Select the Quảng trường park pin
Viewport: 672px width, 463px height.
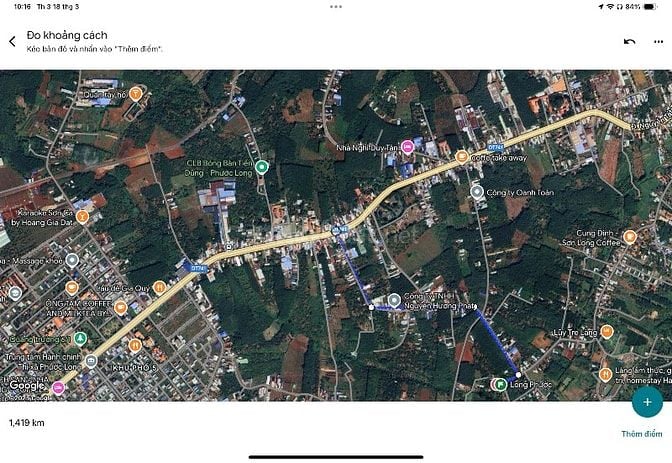(80, 339)
